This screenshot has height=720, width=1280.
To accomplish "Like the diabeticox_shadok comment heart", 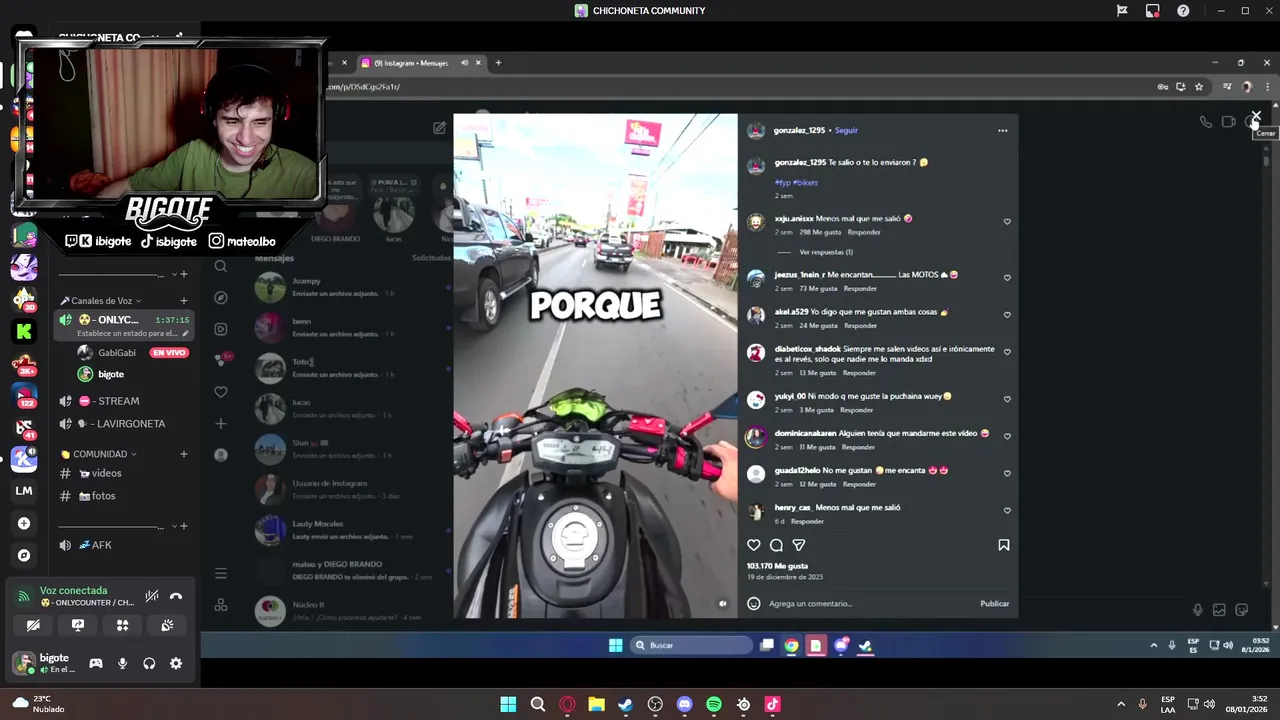I will coord(1007,352).
